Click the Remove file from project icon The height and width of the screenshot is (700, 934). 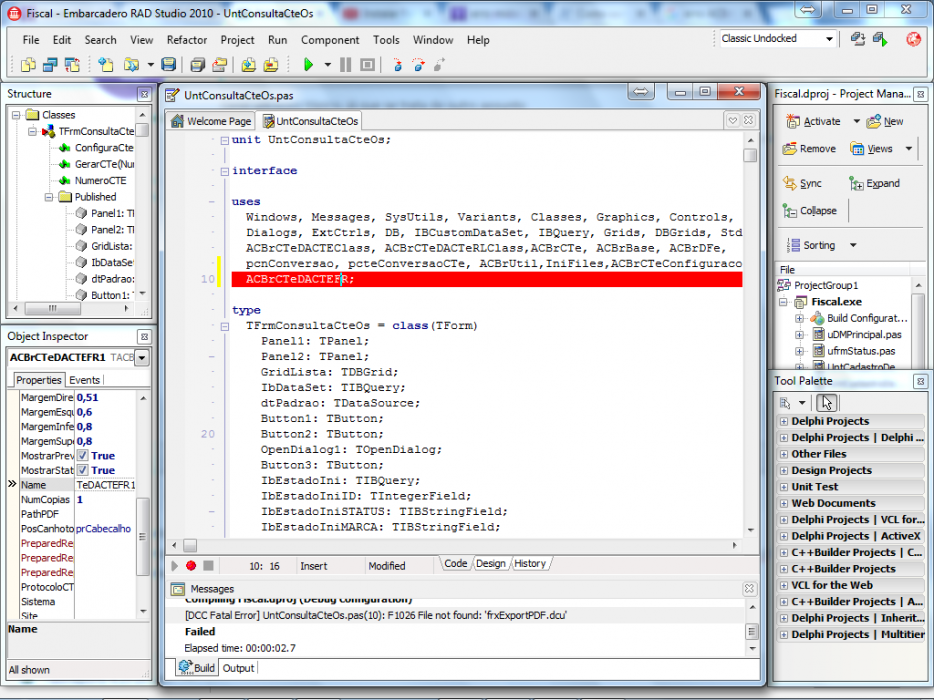pyautogui.click(x=271, y=64)
